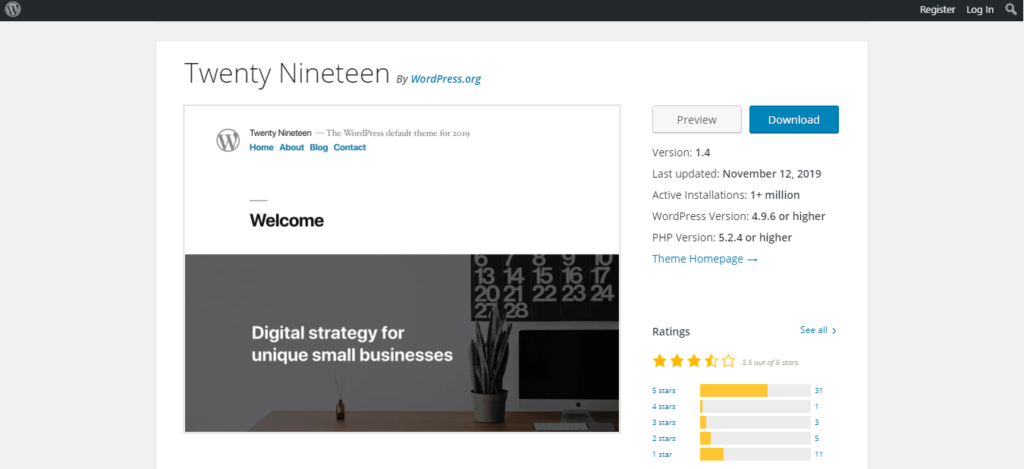Click the 5 stars rating label

pos(664,391)
